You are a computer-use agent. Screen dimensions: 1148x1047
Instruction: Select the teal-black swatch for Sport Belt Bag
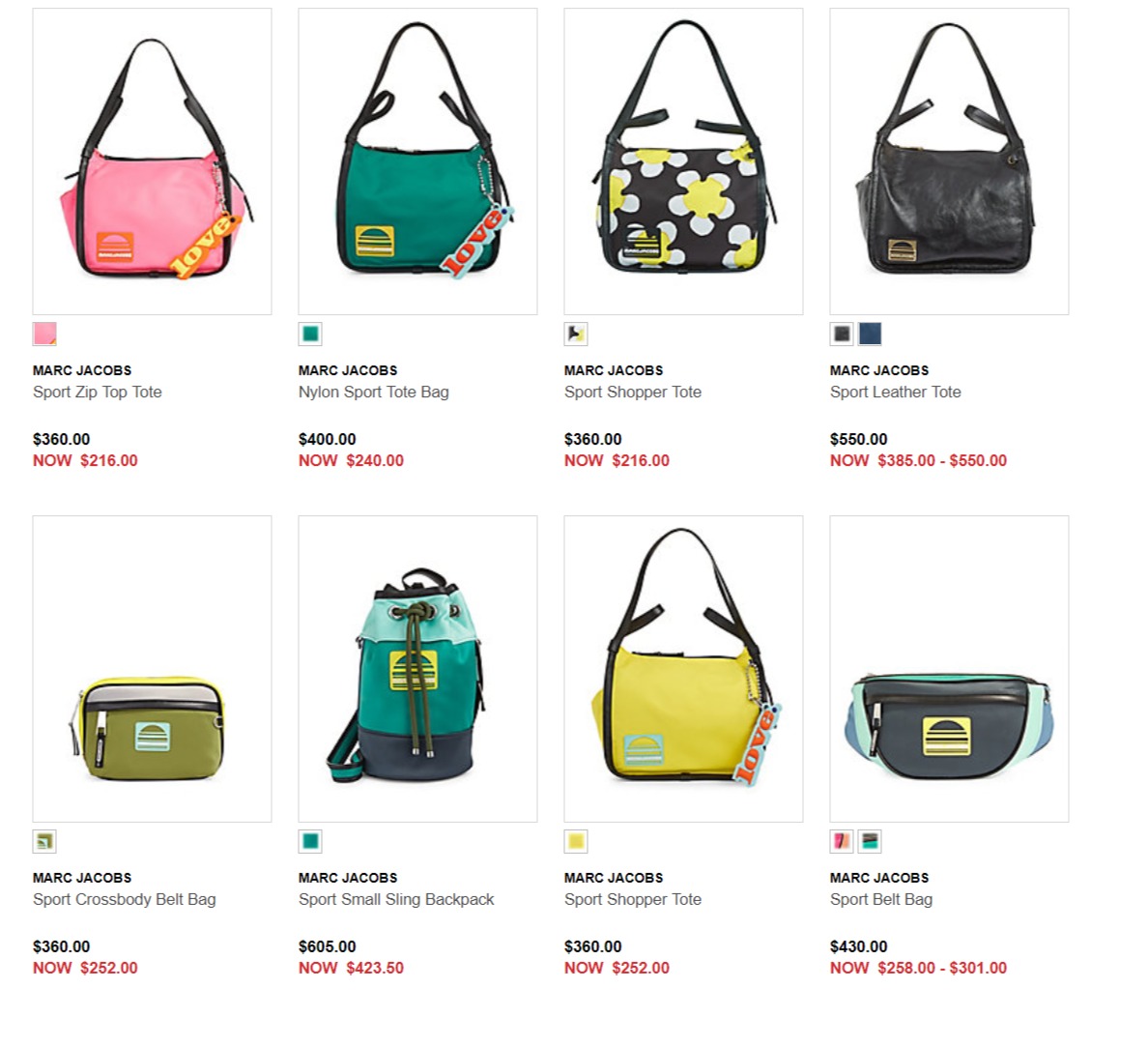870,841
